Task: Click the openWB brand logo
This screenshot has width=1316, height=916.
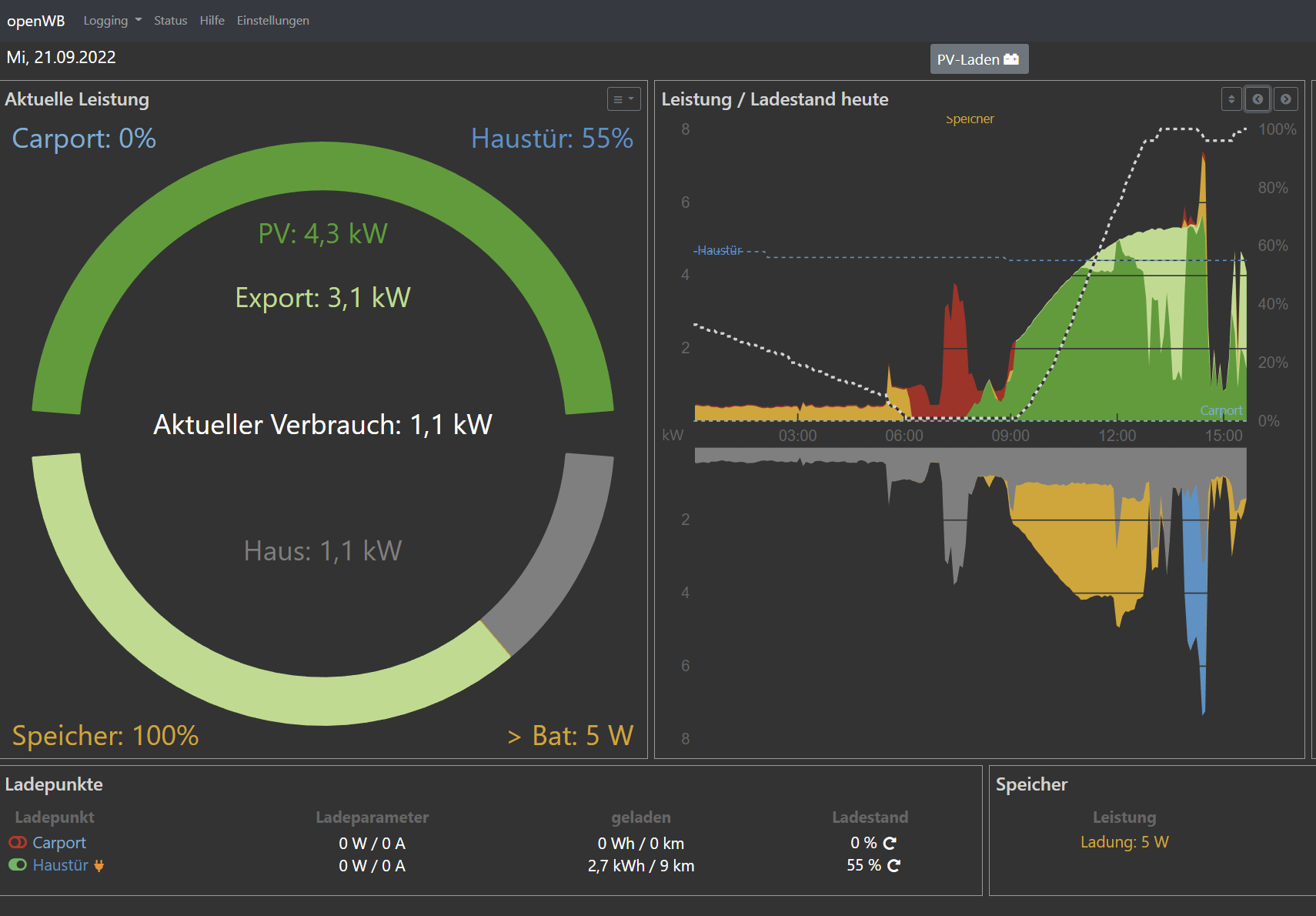Action: pos(36,21)
